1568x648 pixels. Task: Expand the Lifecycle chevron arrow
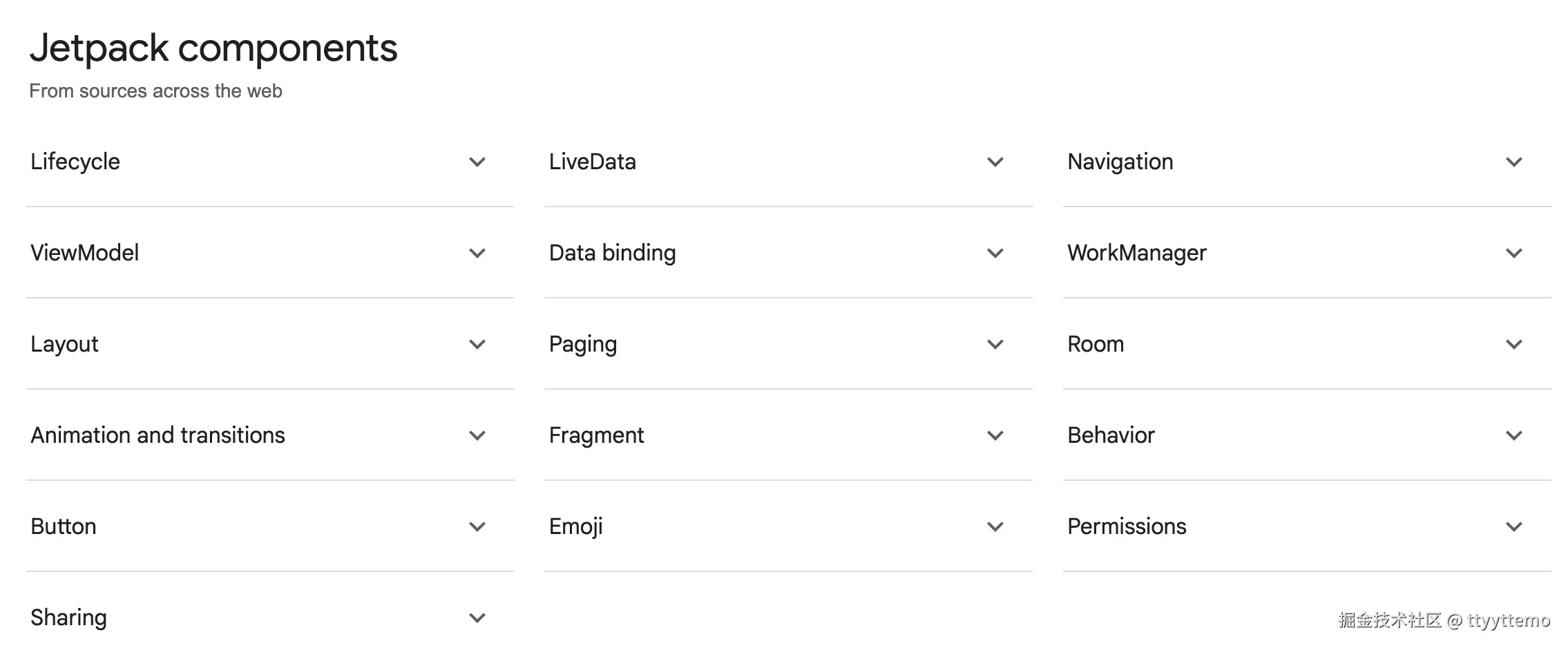(x=477, y=162)
